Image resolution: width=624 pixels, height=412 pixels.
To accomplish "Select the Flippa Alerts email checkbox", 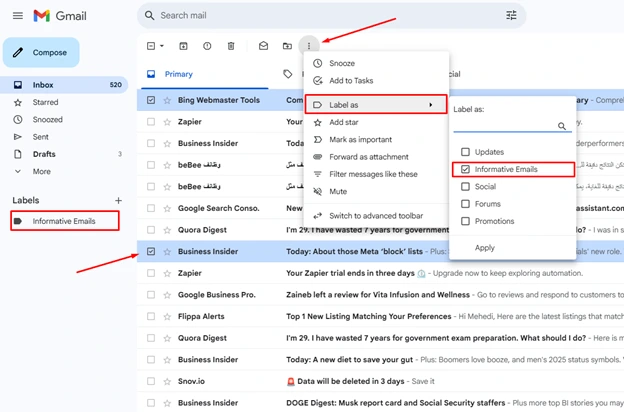I will click(151, 316).
